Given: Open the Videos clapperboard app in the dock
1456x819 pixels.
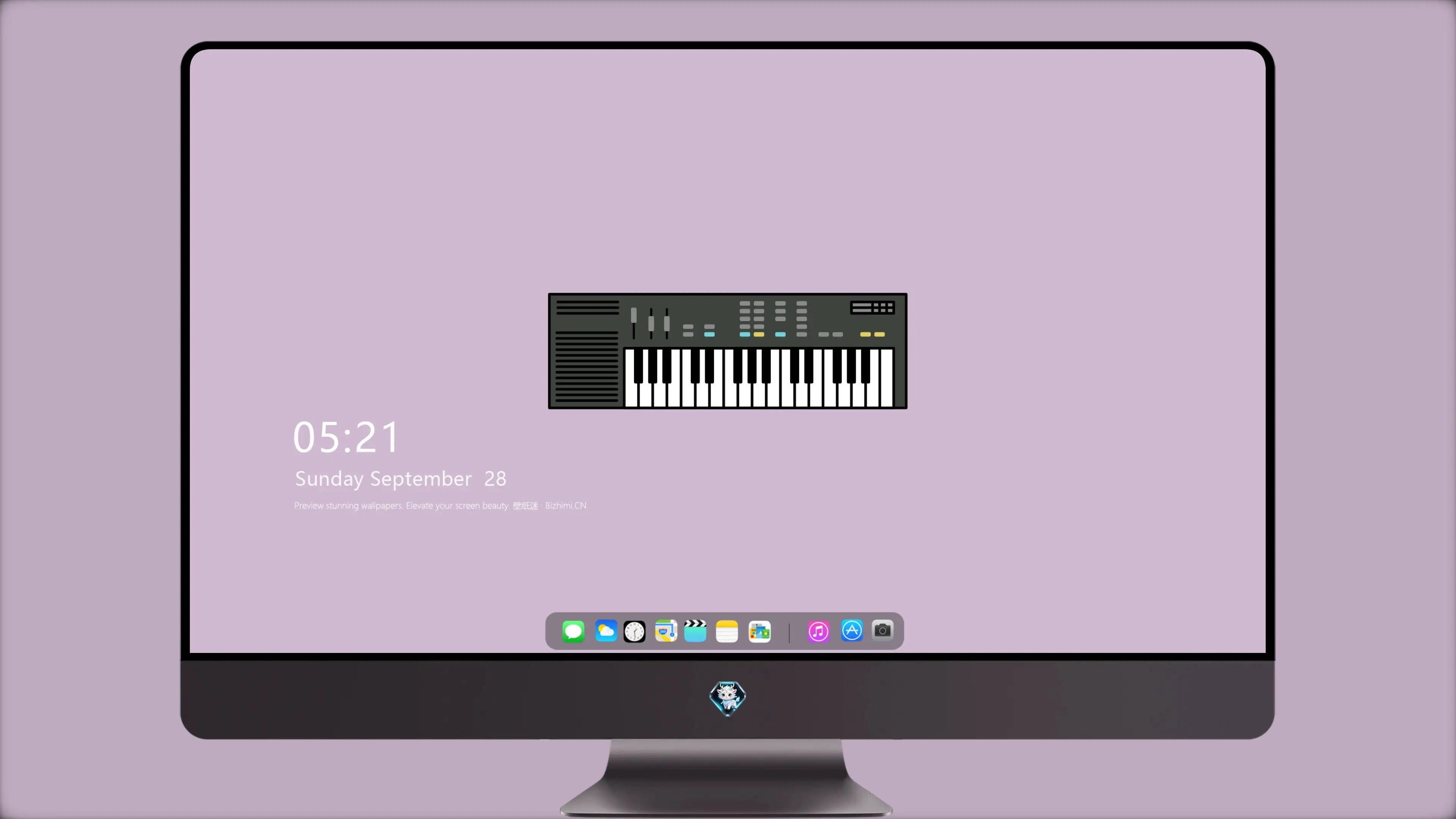Looking at the screenshot, I should [695, 631].
